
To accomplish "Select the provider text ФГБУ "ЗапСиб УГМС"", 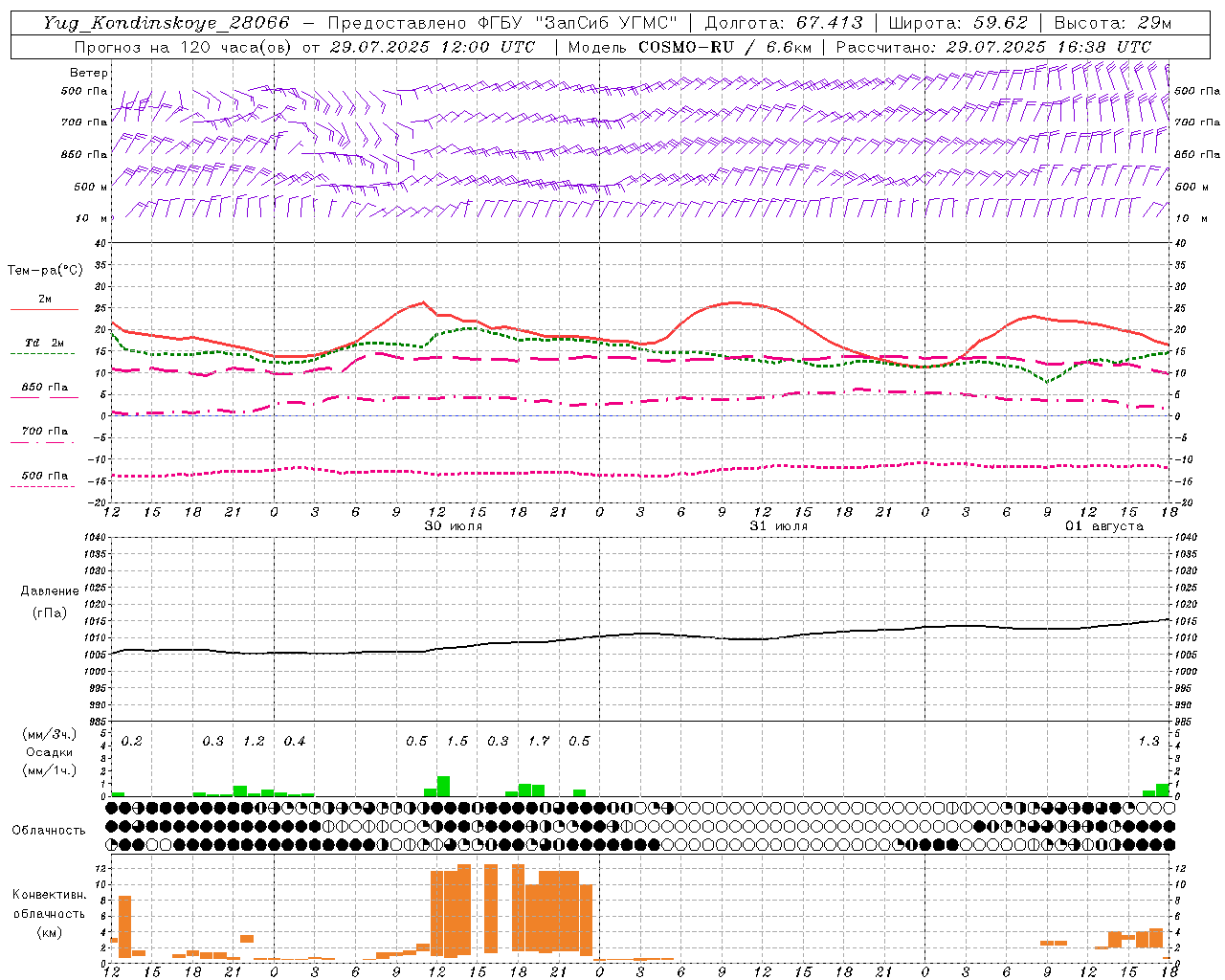I will click(x=577, y=23).
